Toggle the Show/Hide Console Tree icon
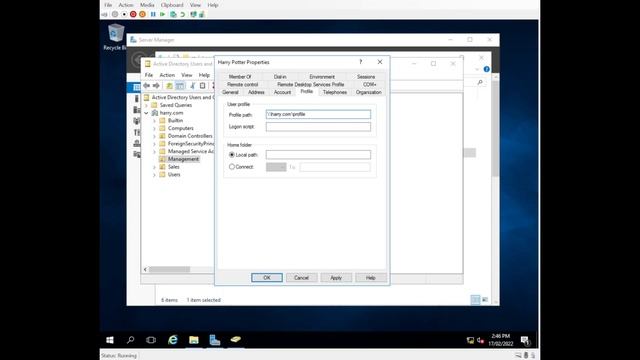 pos(180,86)
